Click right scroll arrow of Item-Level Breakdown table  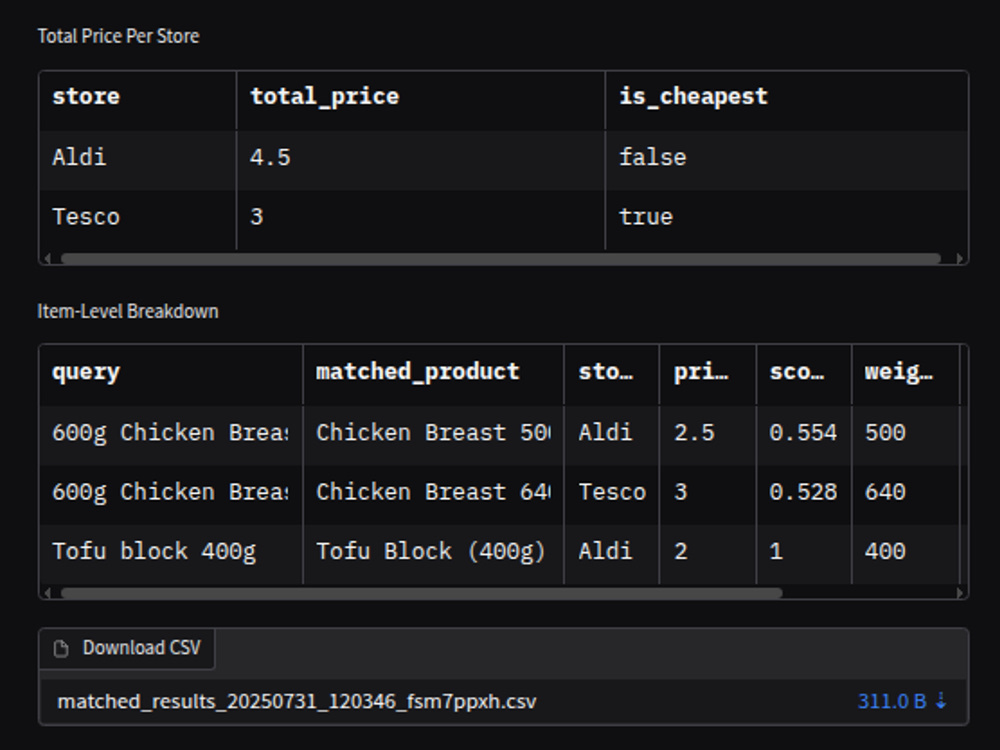coord(960,592)
